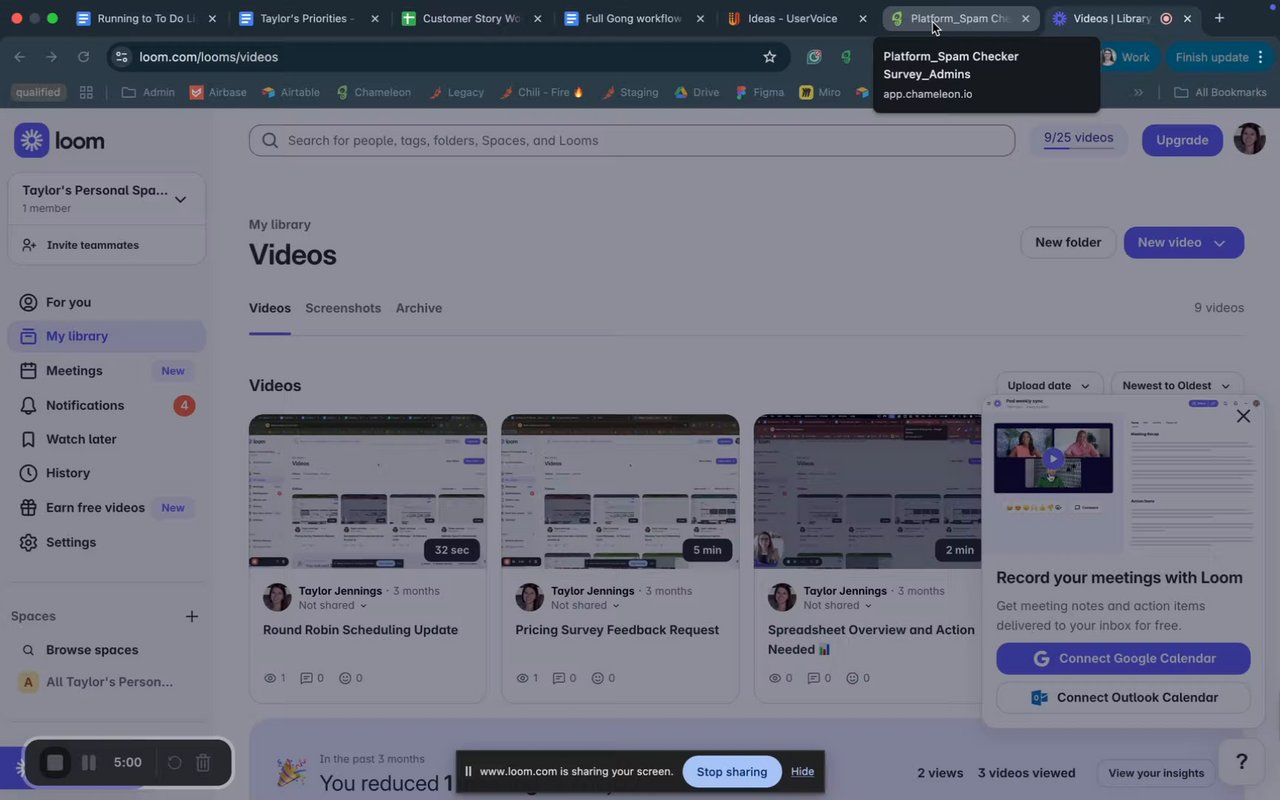
Task: Switch to Ideas - UserVoice browser tab
Action: tap(796, 18)
